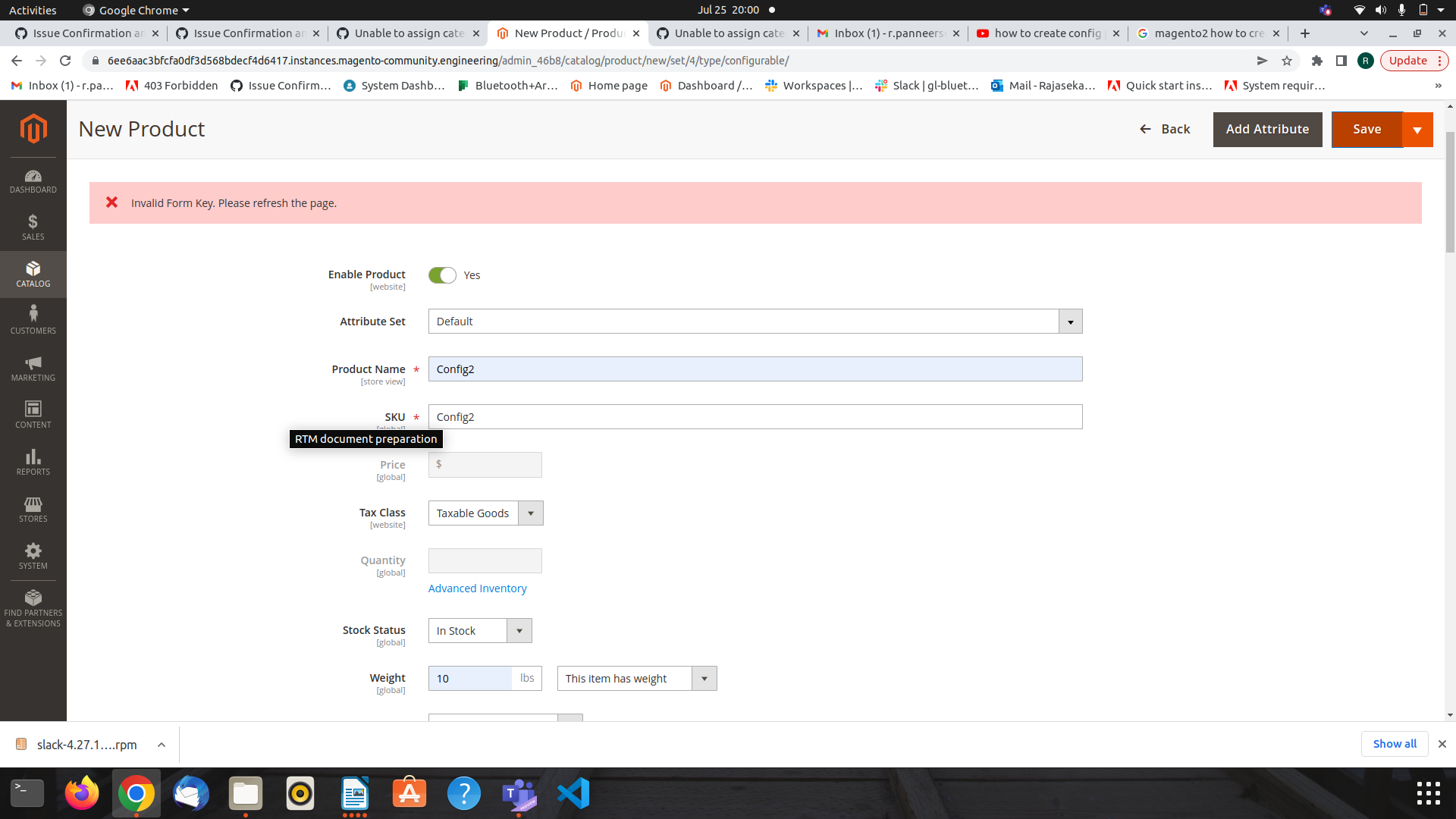Open the Reports bar chart icon

point(33,462)
